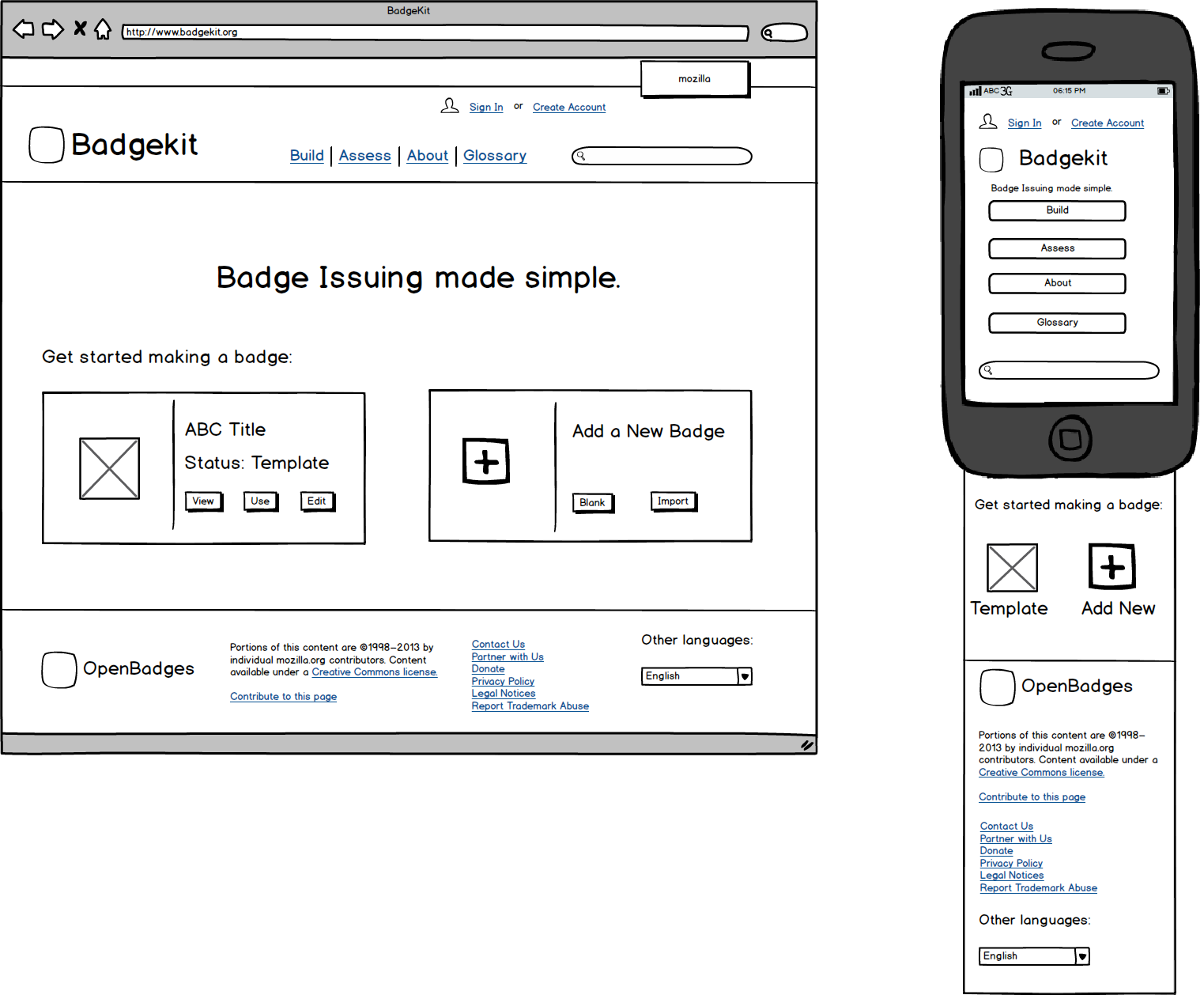Screen dimensions: 1204x995
Task: Click the View button on ABC Title
Action: (204, 501)
